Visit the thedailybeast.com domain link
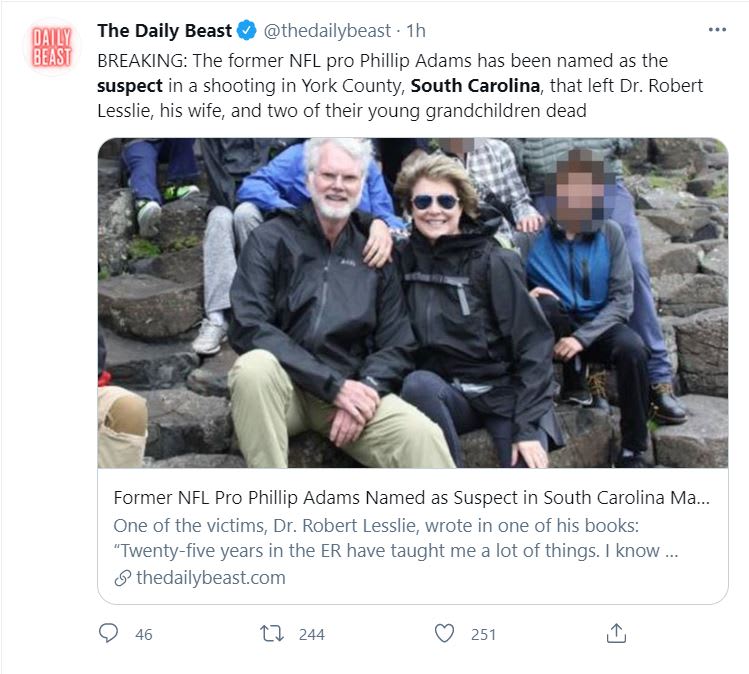This screenshot has width=749, height=674. 210,578
